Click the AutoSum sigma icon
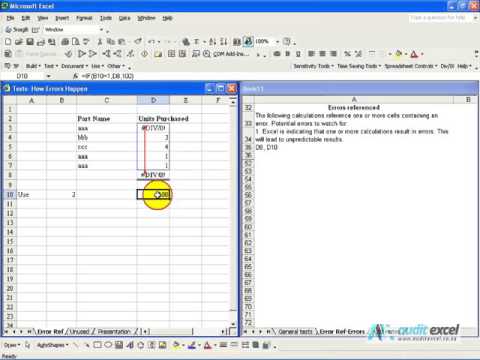This screenshot has width=480, height=360. (x=197, y=42)
